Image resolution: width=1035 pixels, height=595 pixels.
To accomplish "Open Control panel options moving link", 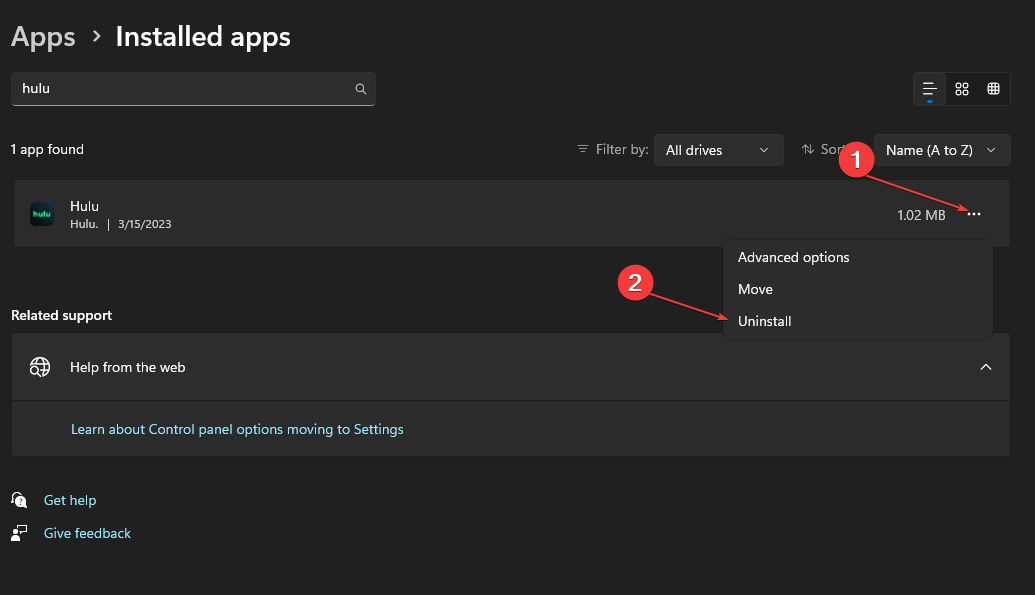I will (237, 429).
